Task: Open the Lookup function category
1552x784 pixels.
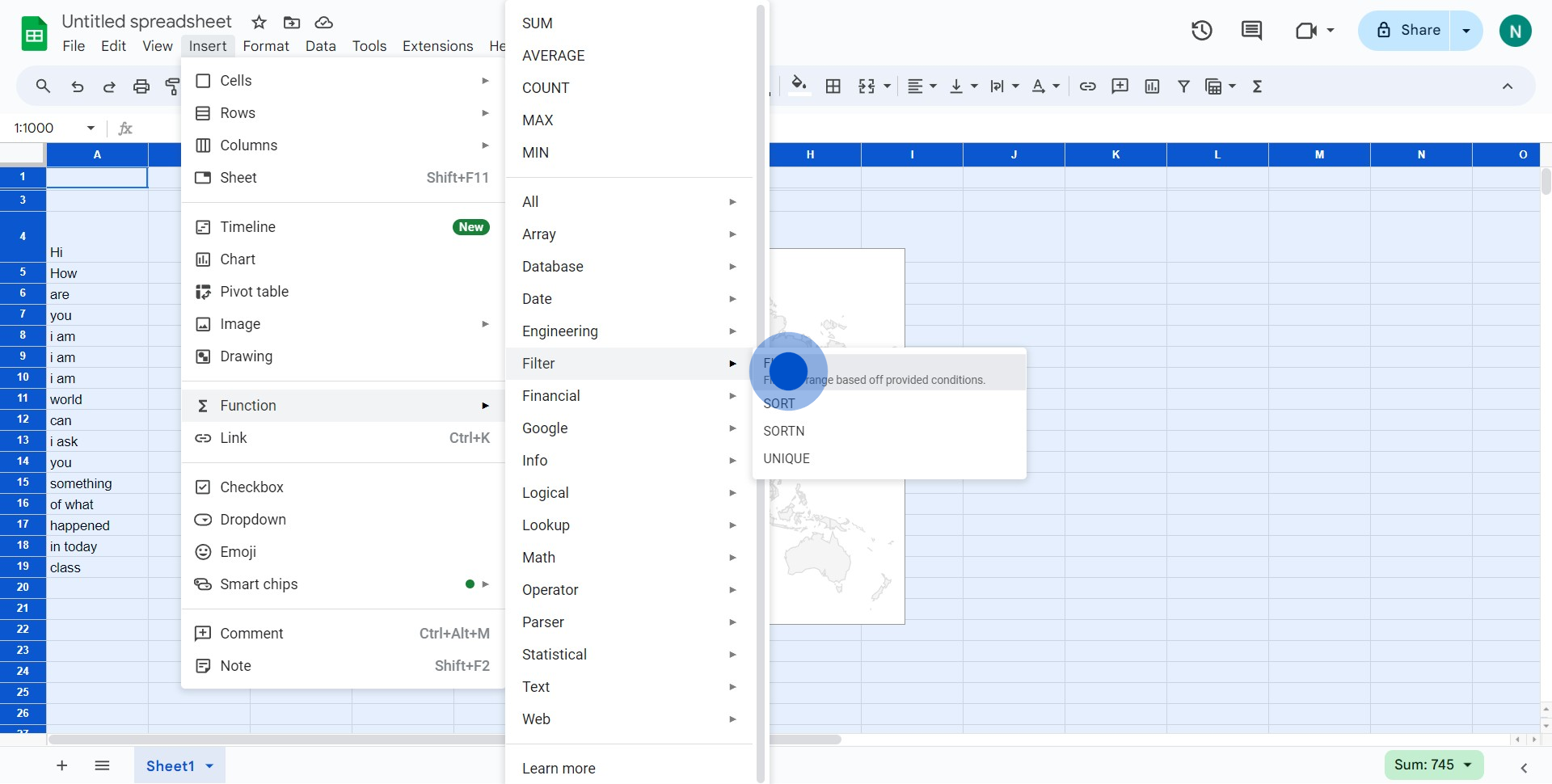Action: [629, 525]
